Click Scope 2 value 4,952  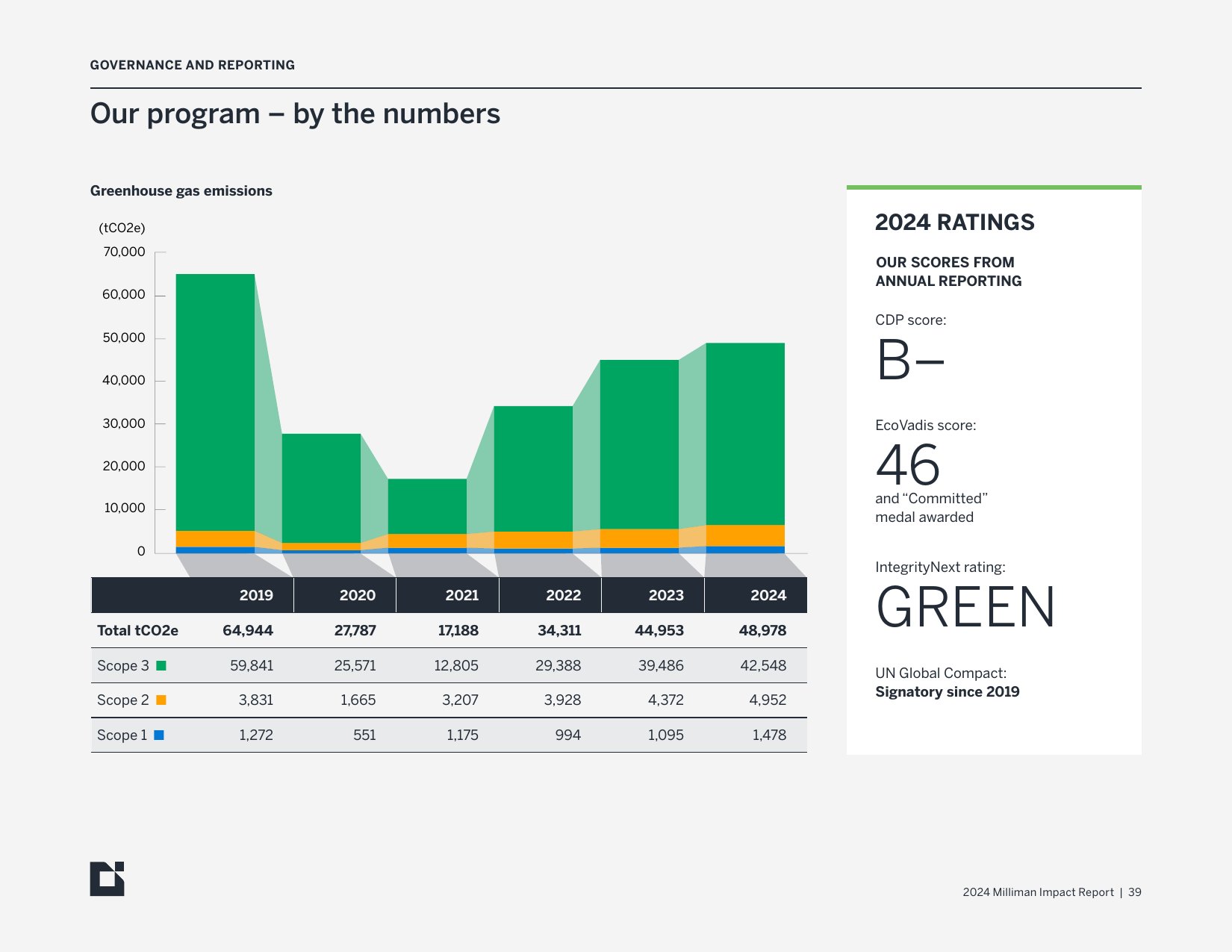[768, 700]
